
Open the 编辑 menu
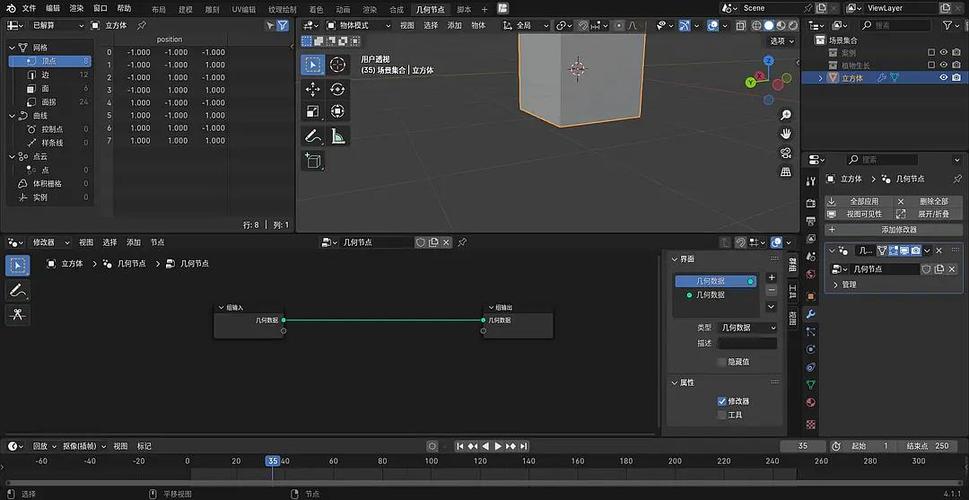click(x=53, y=8)
